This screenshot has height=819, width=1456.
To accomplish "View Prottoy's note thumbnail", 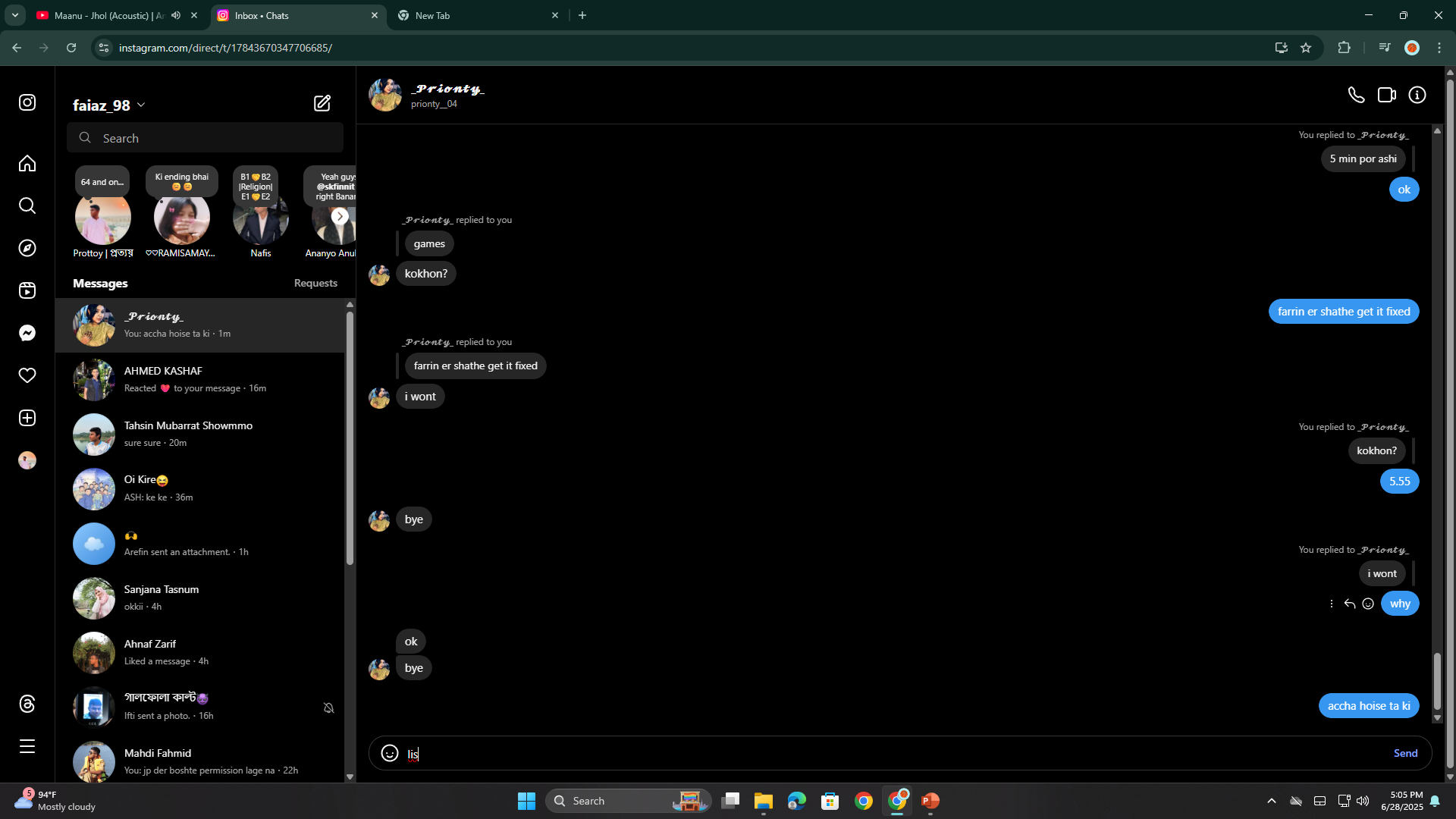I will point(103,217).
